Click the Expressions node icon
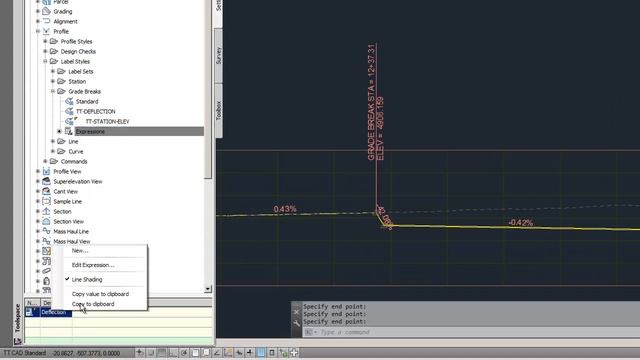The height and width of the screenshot is (360, 640). coord(69,131)
